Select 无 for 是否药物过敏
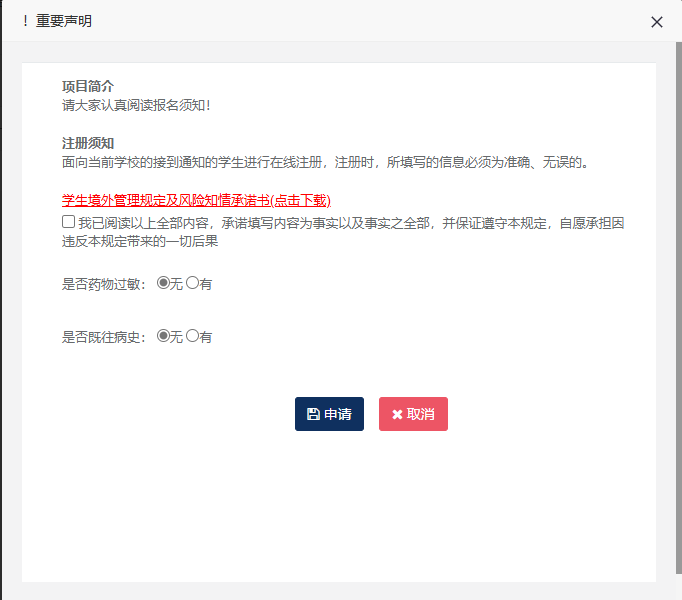Screen dimensions: 682x600 (x=163, y=283)
